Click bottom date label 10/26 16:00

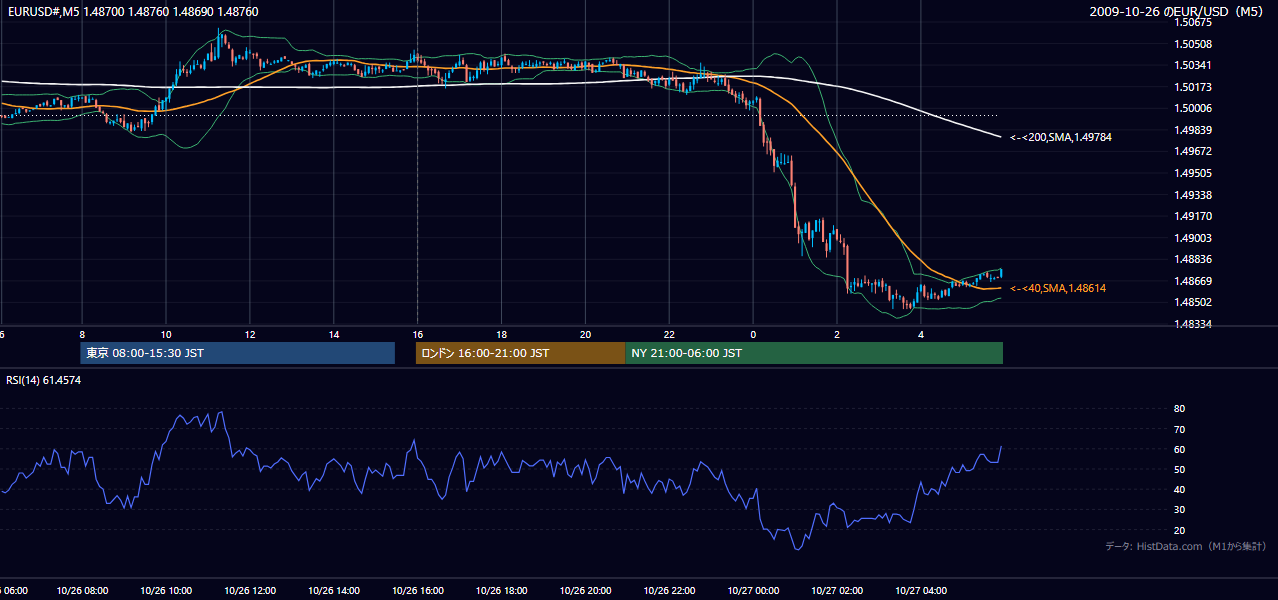point(418,591)
